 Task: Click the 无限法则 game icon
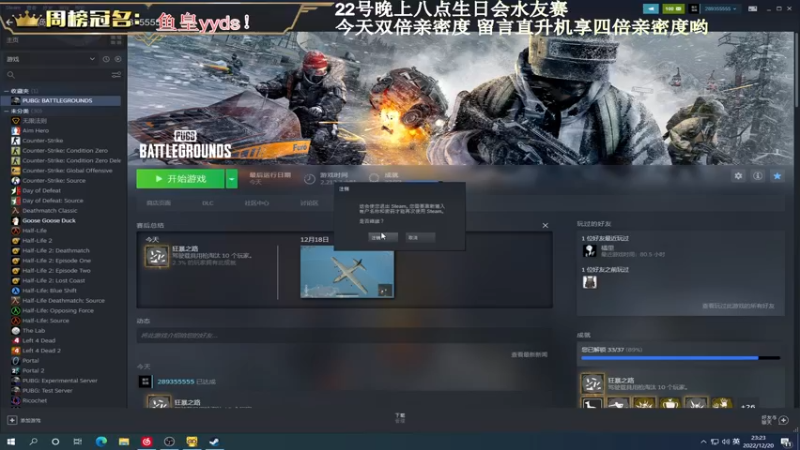[x=16, y=121]
